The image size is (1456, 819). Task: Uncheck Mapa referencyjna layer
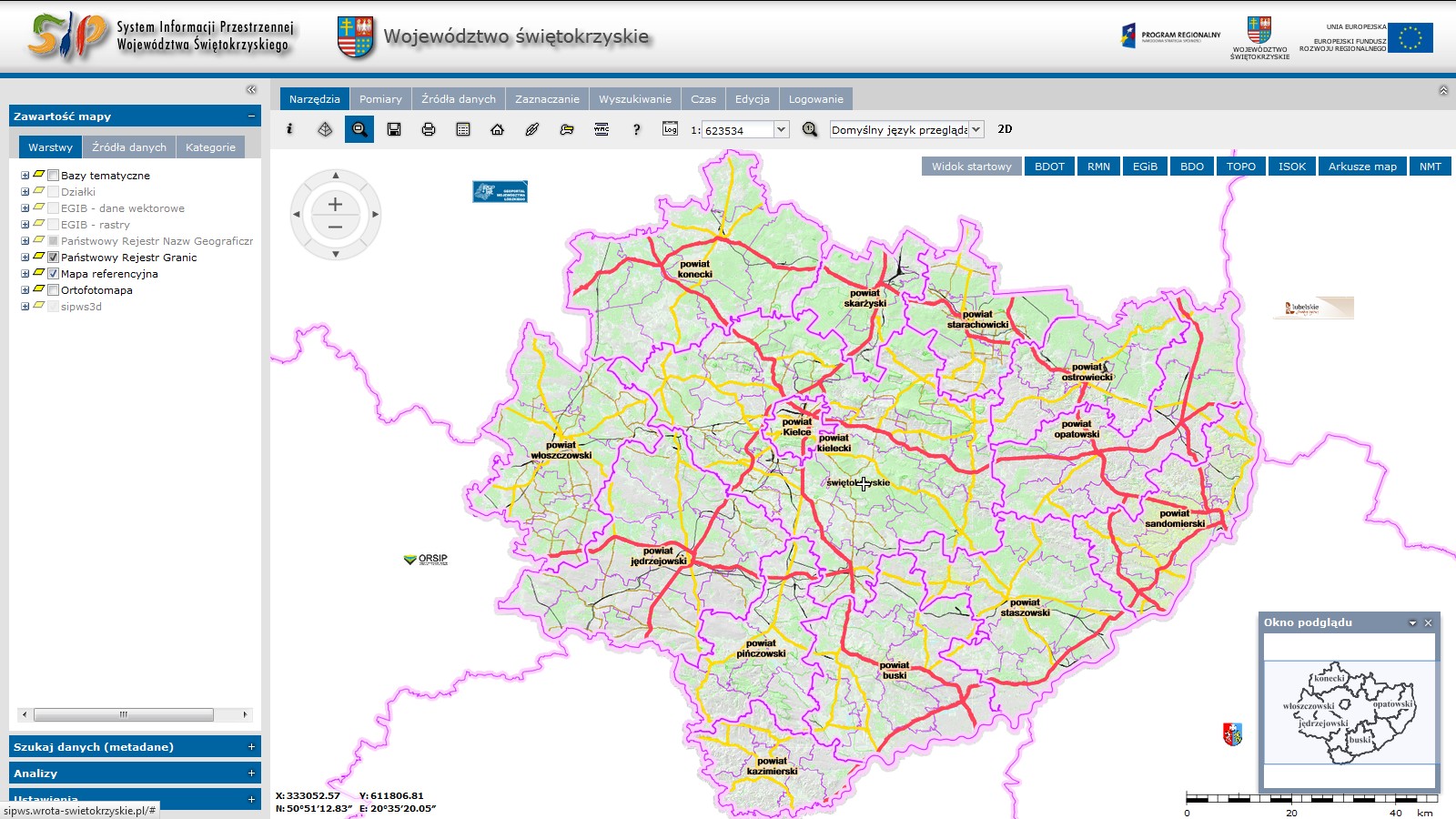click(x=54, y=274)
